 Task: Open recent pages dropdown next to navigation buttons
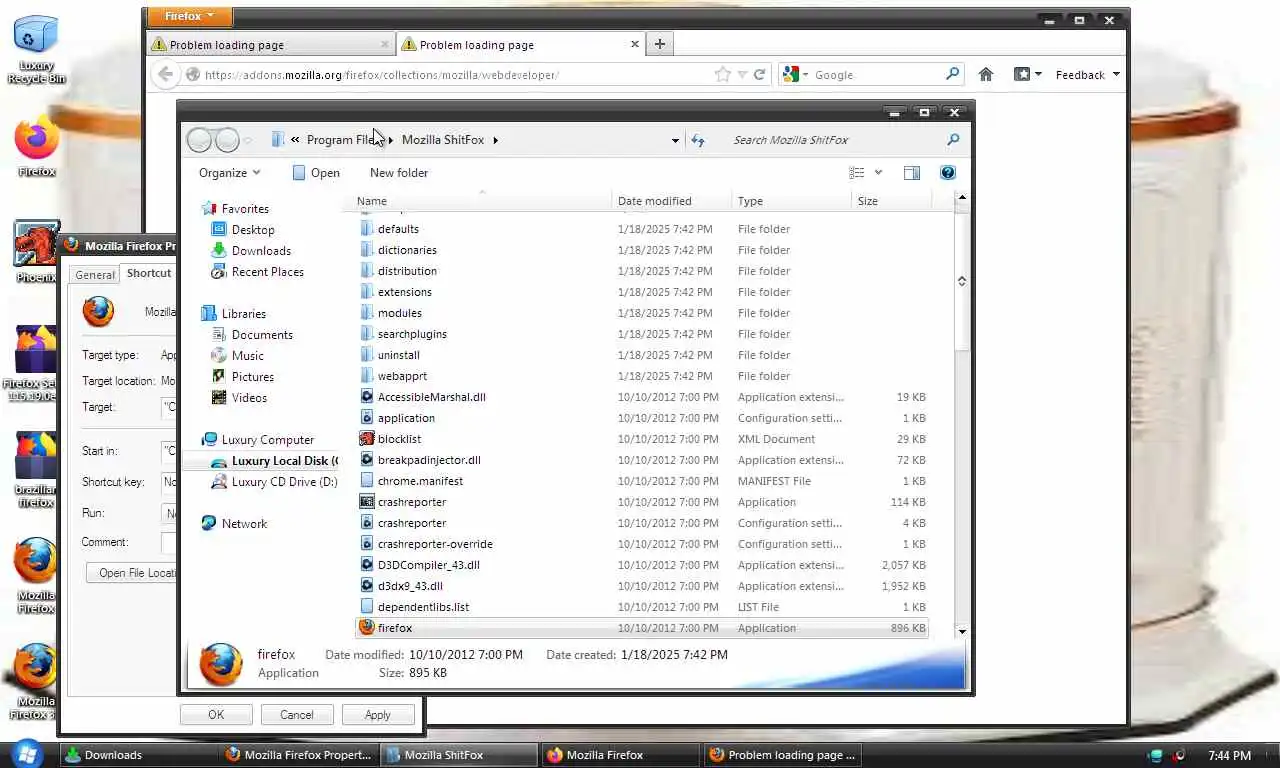coord(248,140)
